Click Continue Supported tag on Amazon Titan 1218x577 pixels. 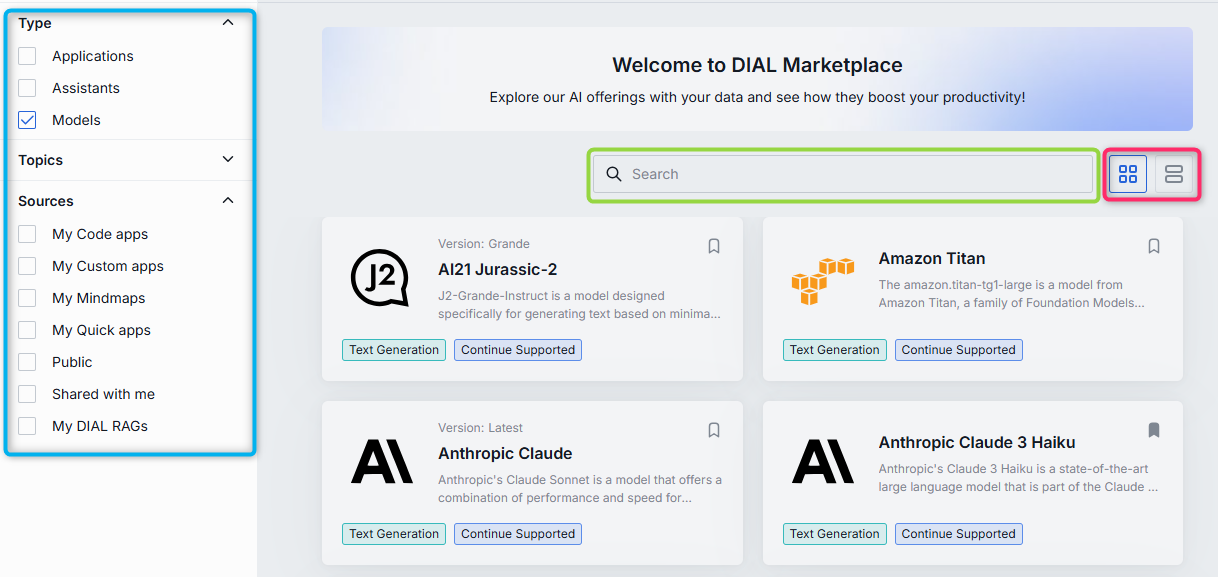pyautogui.click(x=958, y=350)
